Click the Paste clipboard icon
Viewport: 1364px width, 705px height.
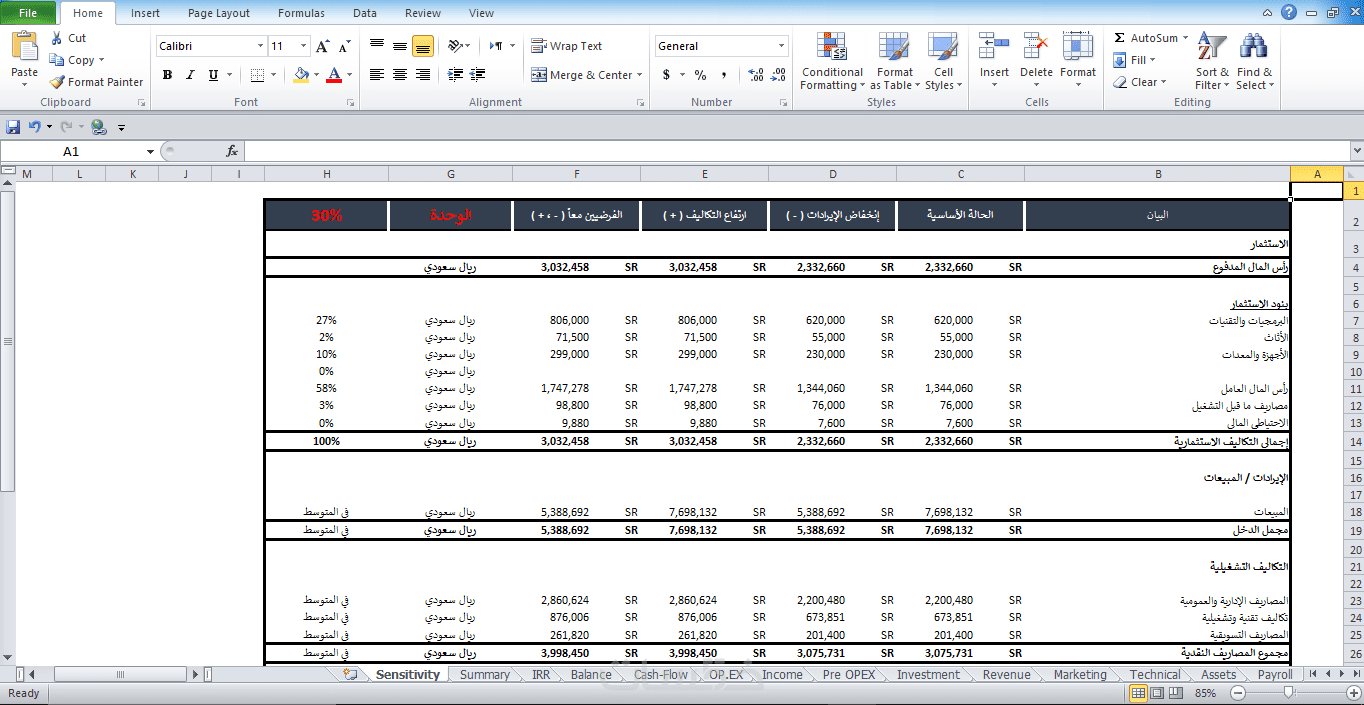pos(24,46)
